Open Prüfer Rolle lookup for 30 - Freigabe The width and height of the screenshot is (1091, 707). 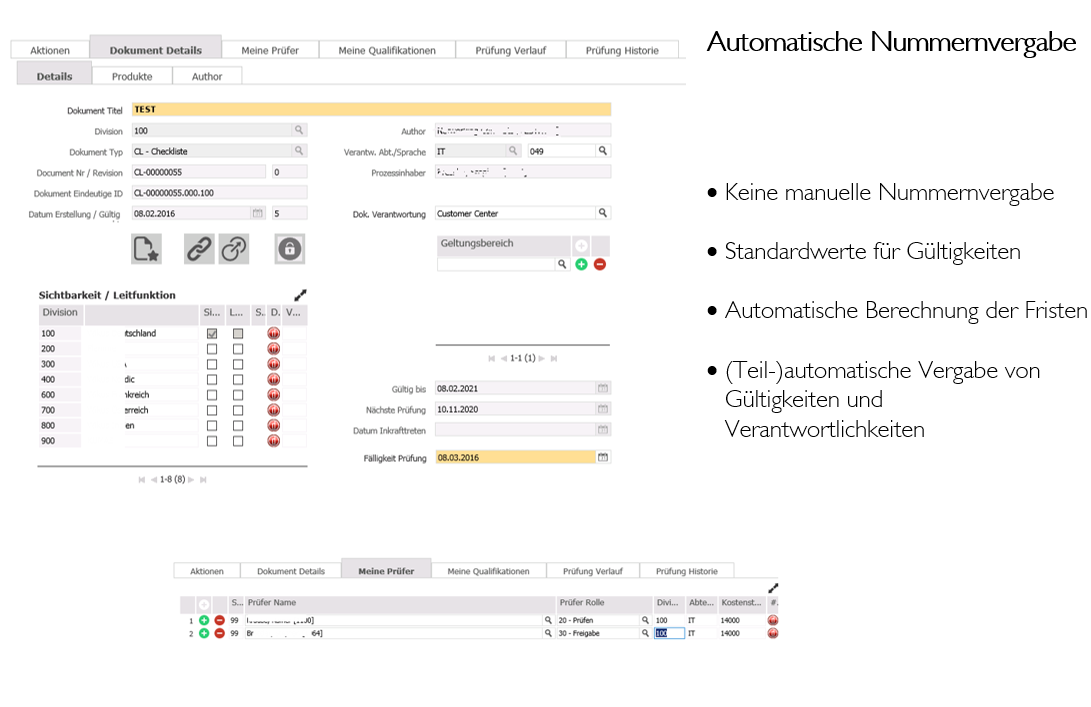coord(645,633)
